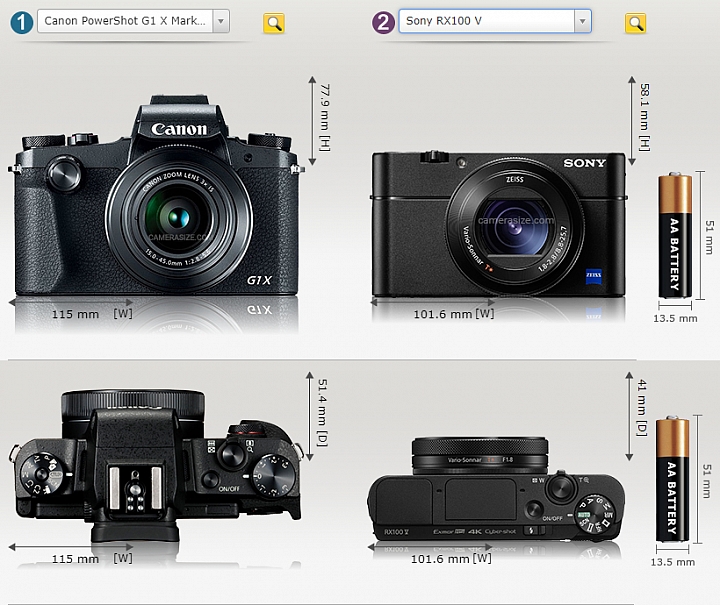The height and width of the screenshot is (605, 720).
Task: Click the Canon PowerShot G1 X Mark field
Action: click(133, 21)
